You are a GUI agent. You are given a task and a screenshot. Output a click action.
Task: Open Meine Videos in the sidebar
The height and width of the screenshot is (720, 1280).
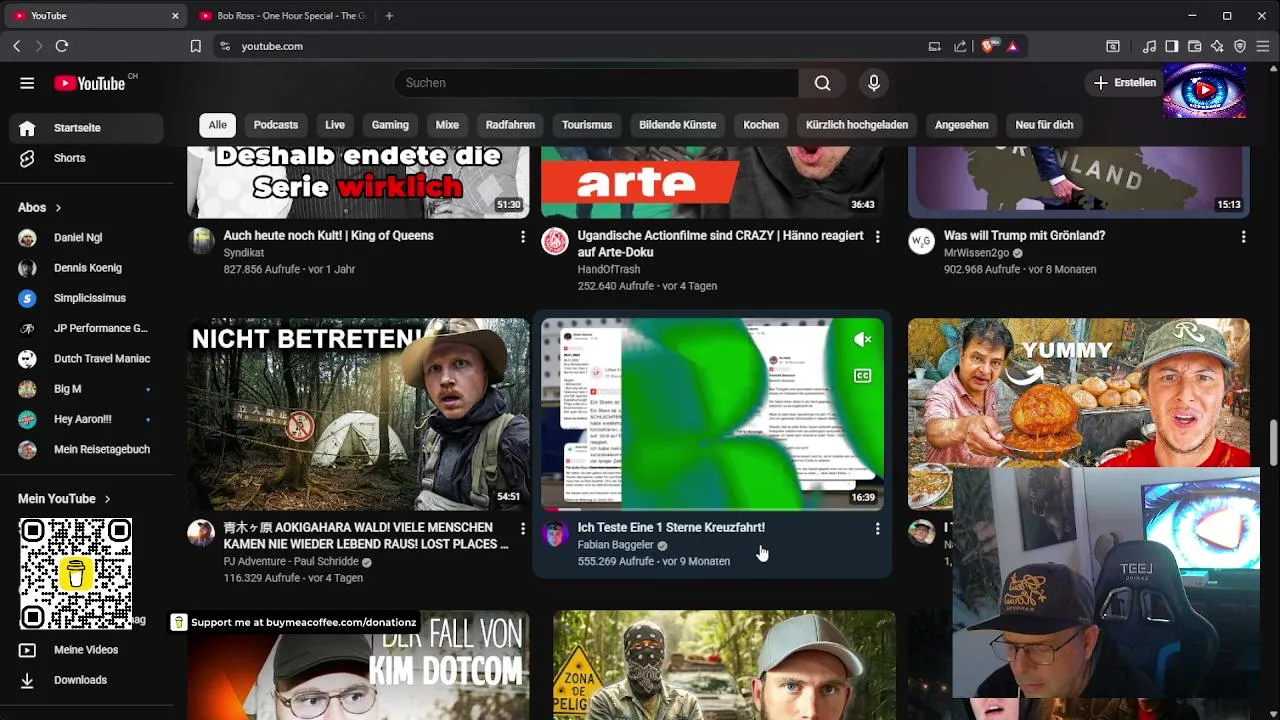(86, 650)
